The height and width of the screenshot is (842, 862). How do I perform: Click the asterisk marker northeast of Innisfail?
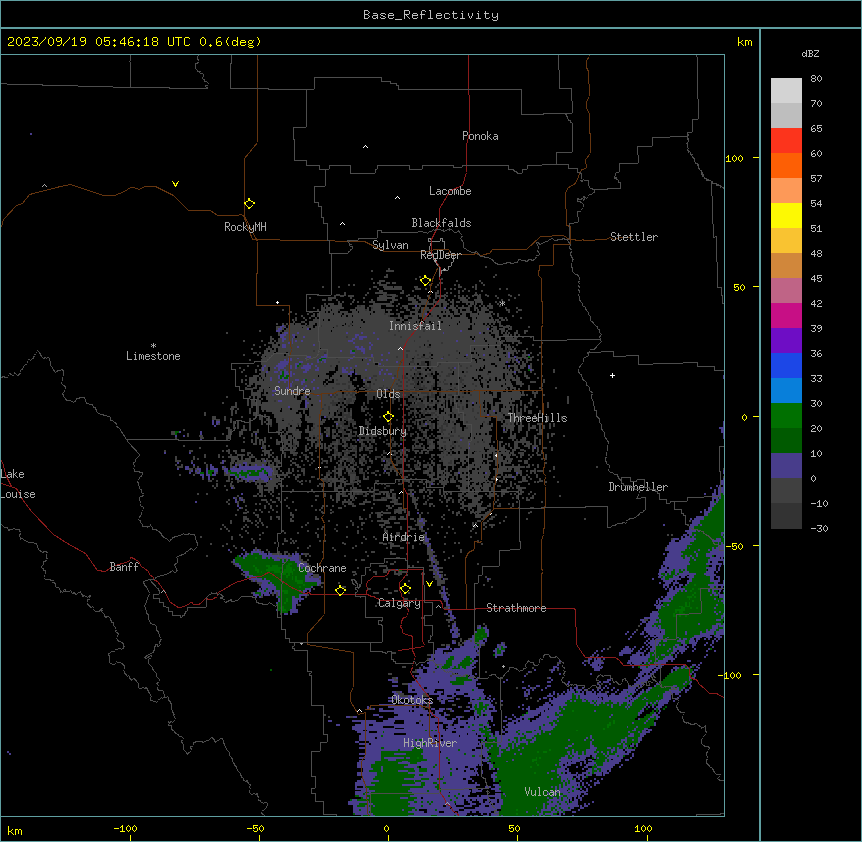pos(502,303)
